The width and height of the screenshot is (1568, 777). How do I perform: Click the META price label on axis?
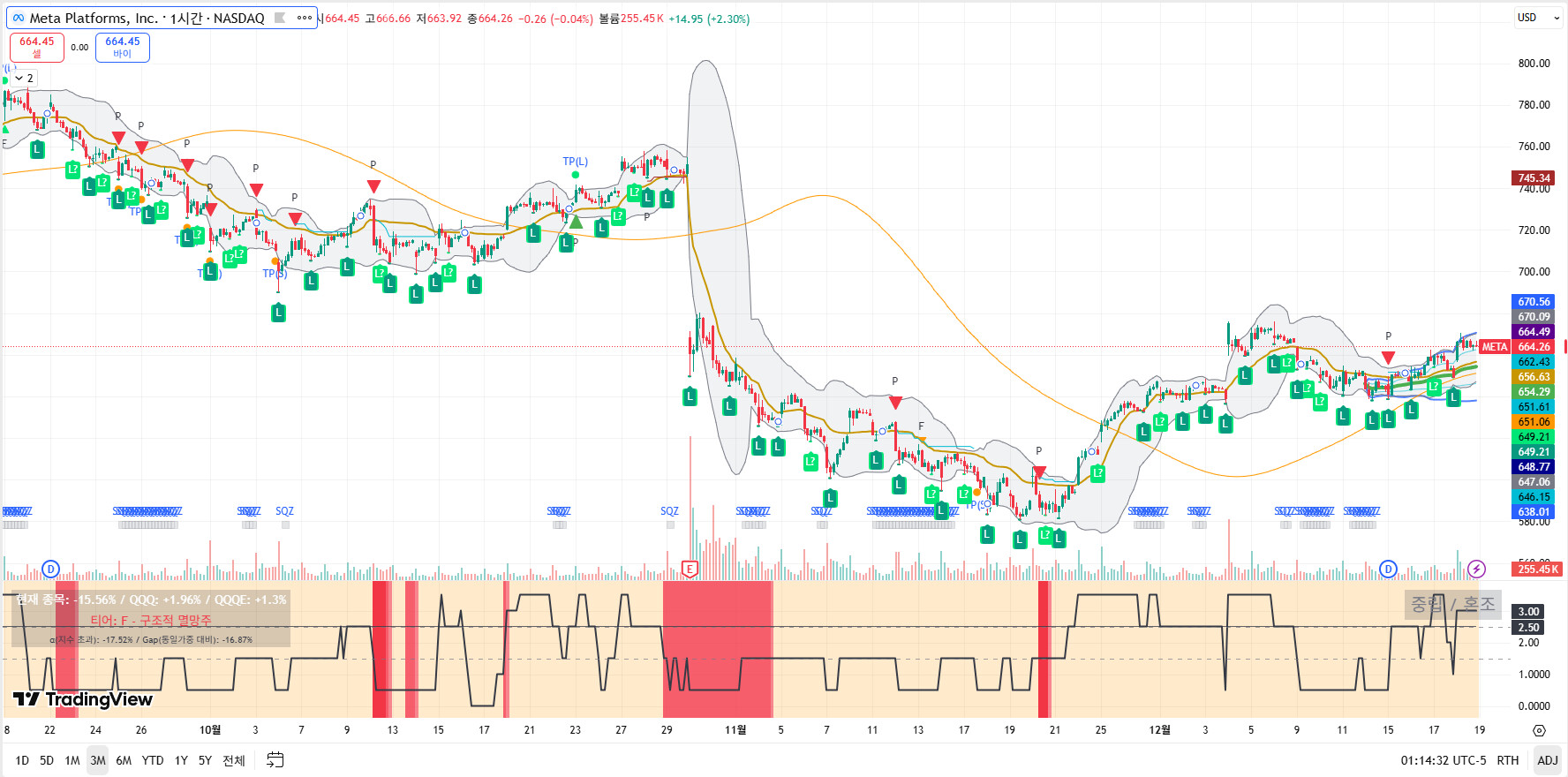(x=1495, y=347)
